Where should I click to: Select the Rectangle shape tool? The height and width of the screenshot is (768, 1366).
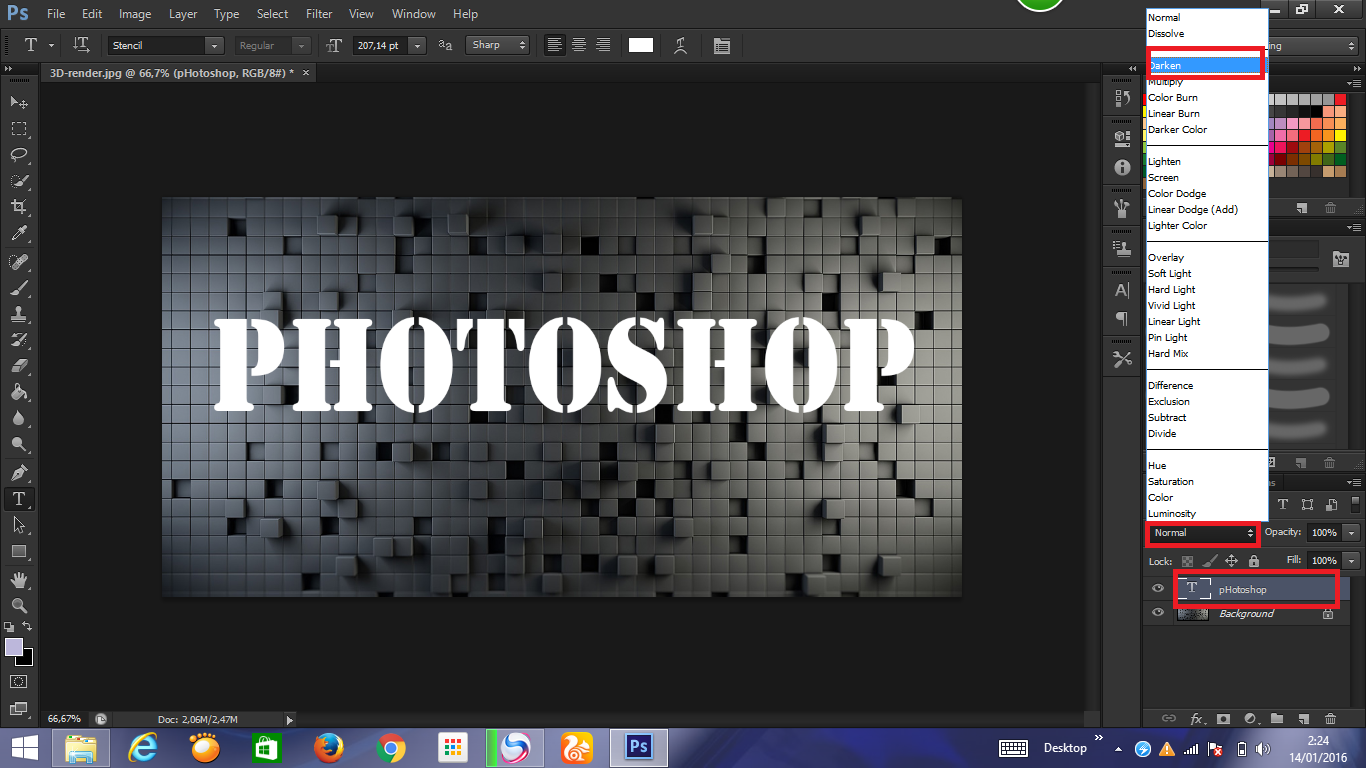[x=19, y=551]
